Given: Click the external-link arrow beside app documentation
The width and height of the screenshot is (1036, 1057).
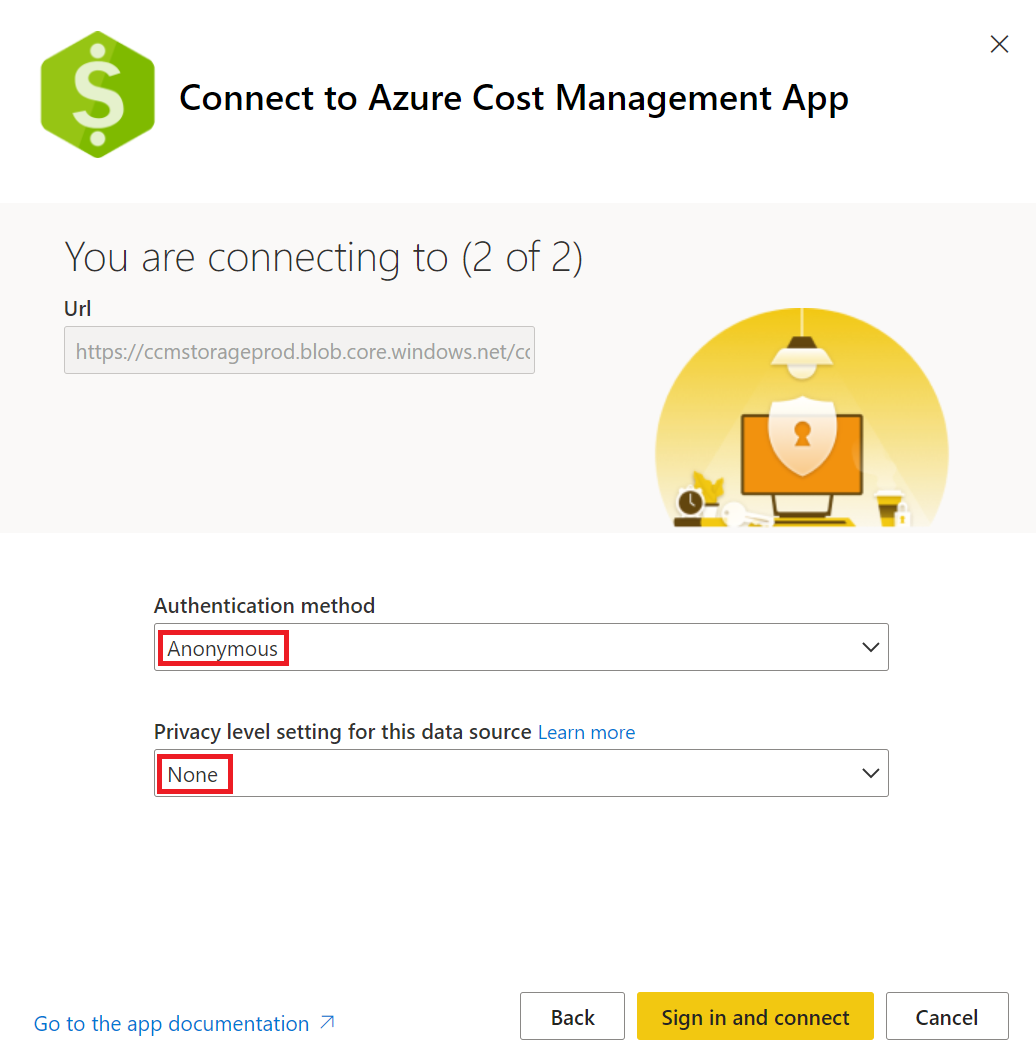Looking at the screenshot, I should tap(327, 1022).
